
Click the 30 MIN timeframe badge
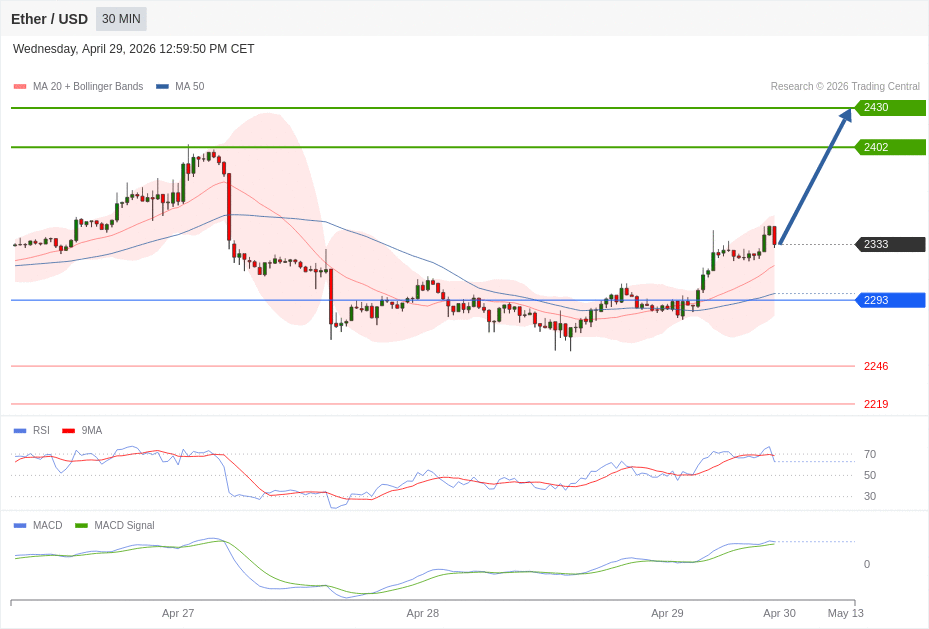121,19
